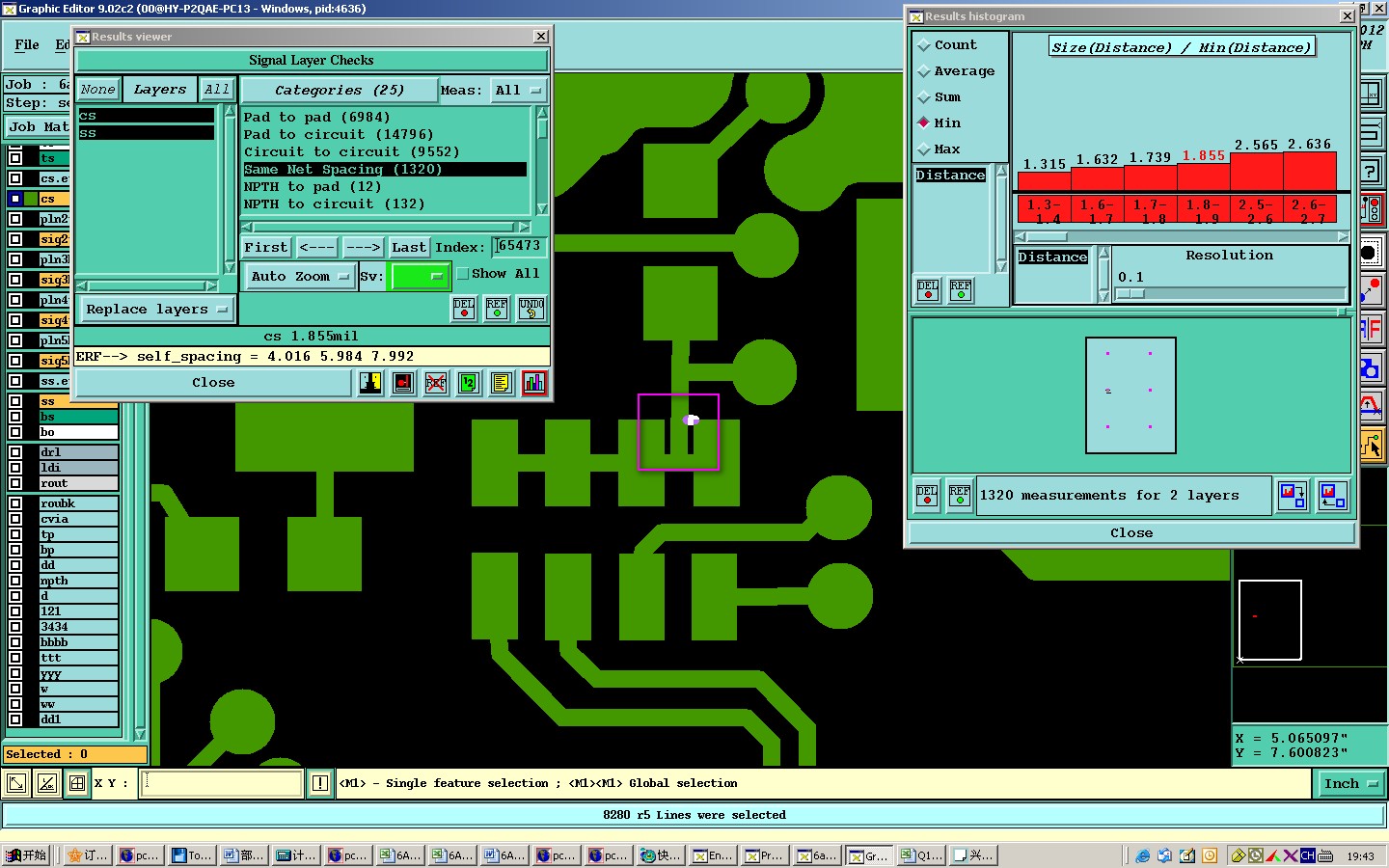Viewport: 1389px width, 868px height.
Task: Click Close in Results histogram
Action: point(1131,533)
